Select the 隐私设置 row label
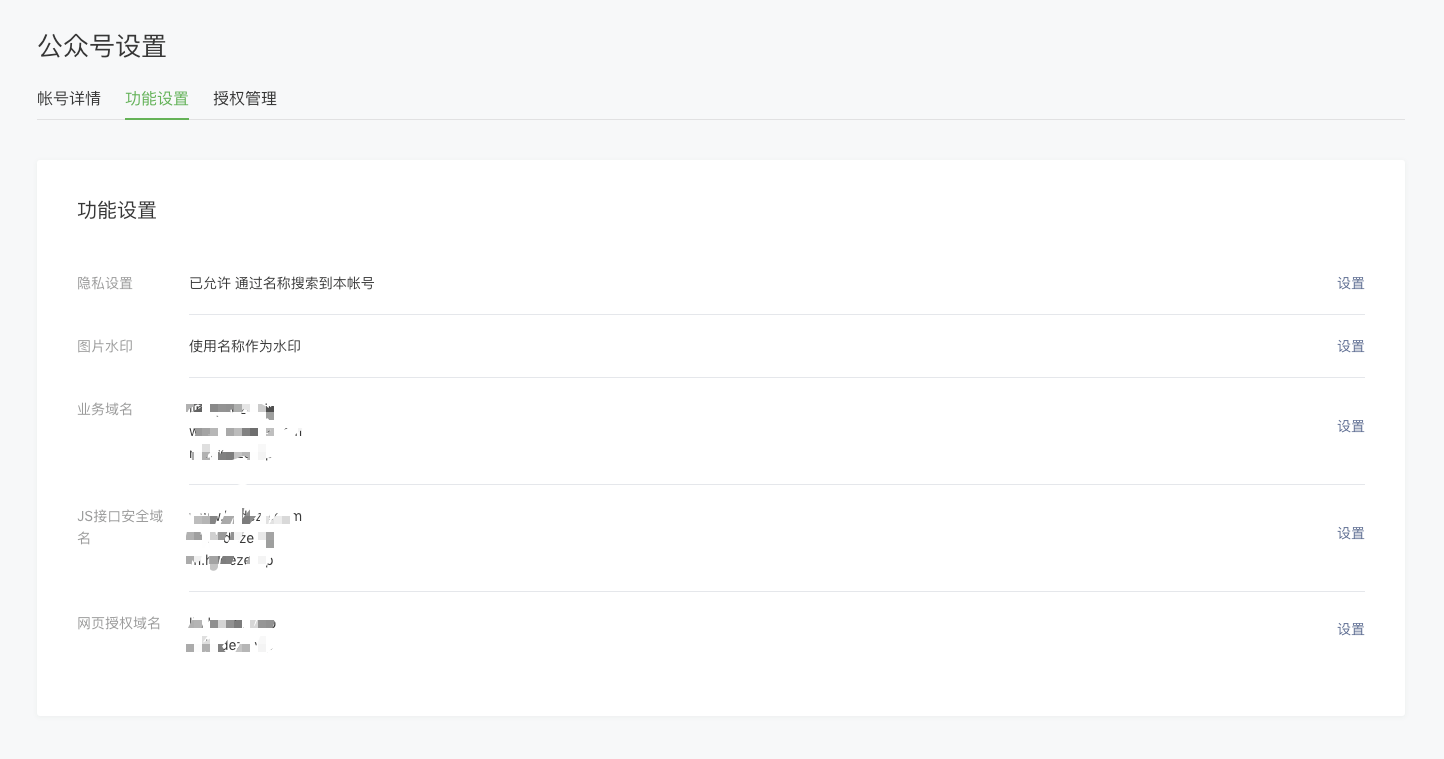 tap(105, 284)
